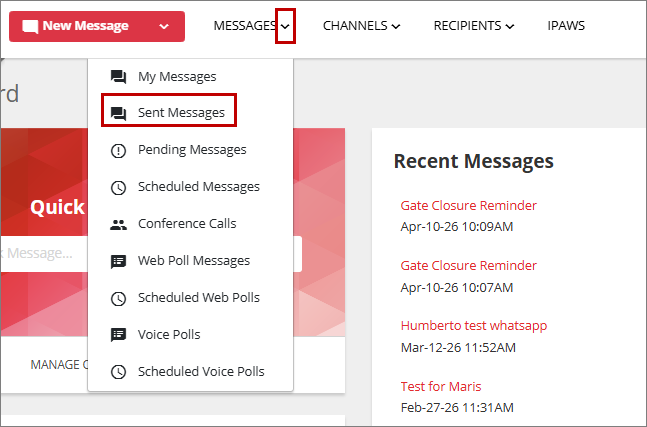Click the Web Poll Messages icon

(x=118, y=262)
